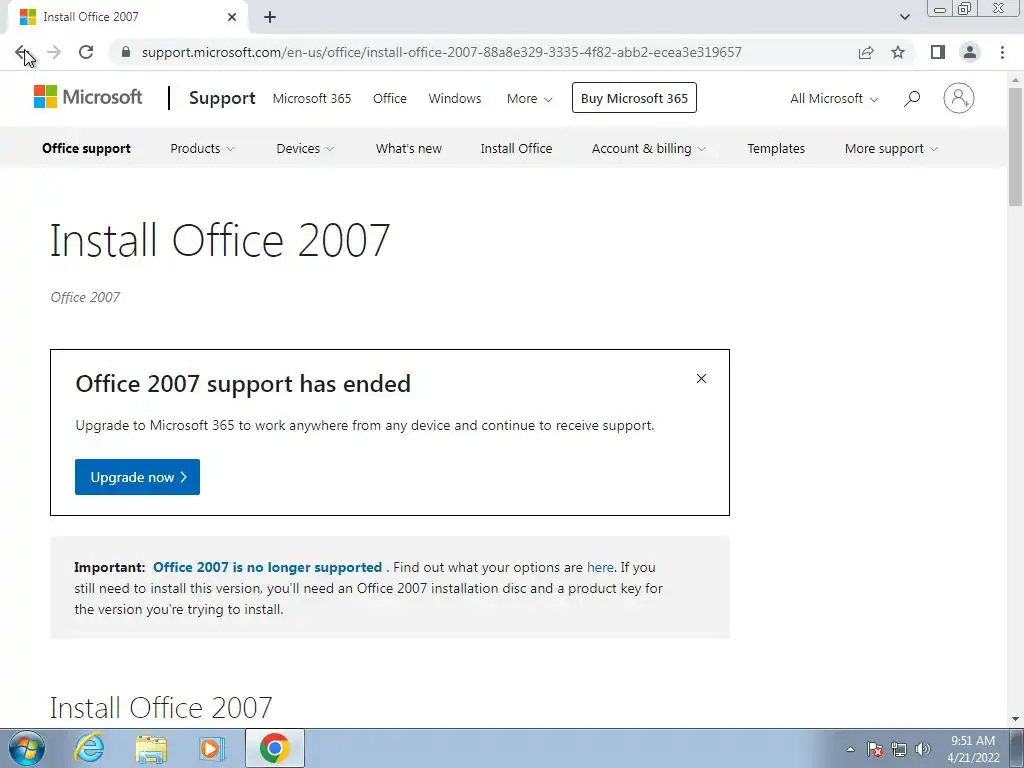Share this page using the share icon
Viewport: 1024px width, 768px height.
pyautogui.click(x=866, y=52)
